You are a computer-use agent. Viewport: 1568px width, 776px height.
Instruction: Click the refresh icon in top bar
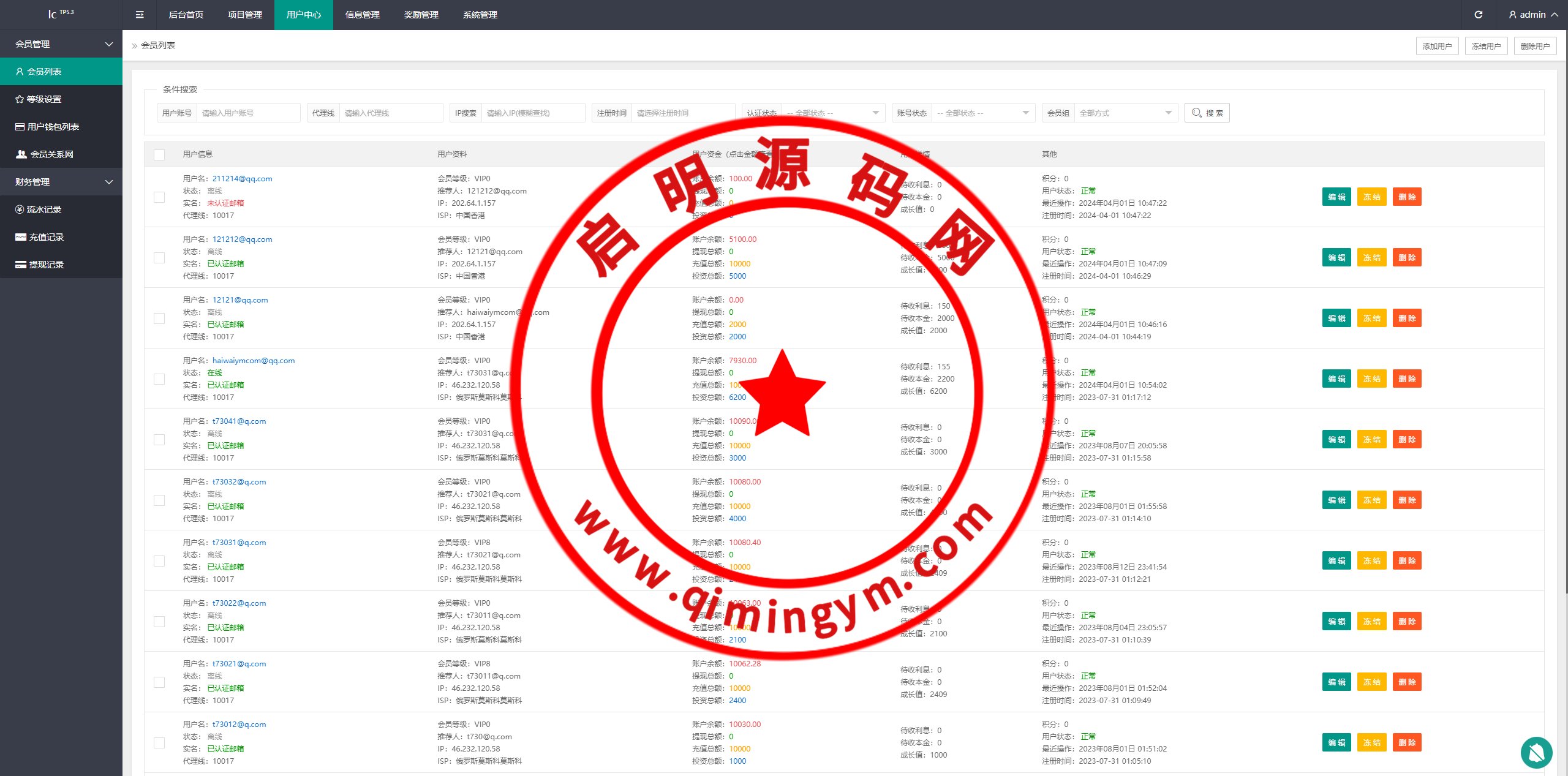click(x=1478, y=15)
